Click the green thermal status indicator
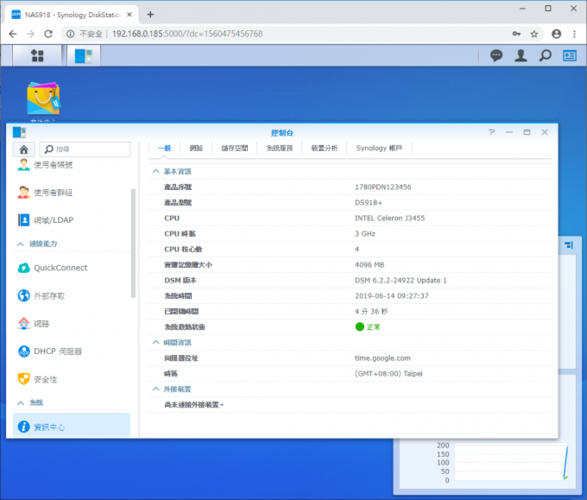 point(359,327)
